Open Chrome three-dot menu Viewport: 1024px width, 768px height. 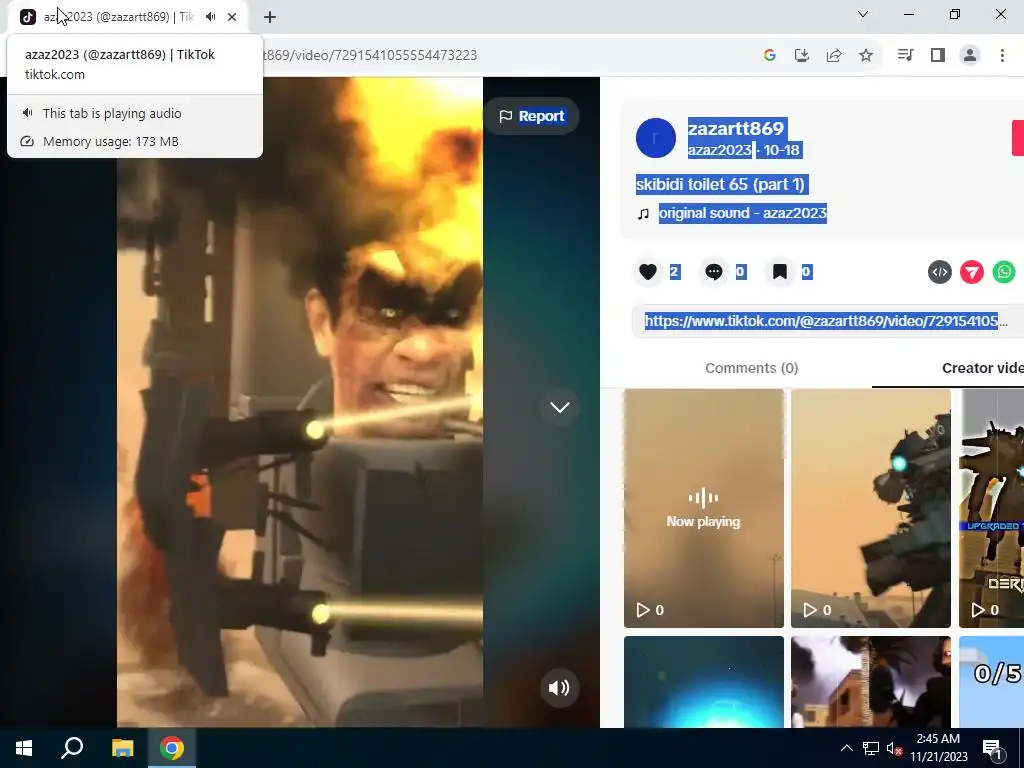coord(1002,56)
